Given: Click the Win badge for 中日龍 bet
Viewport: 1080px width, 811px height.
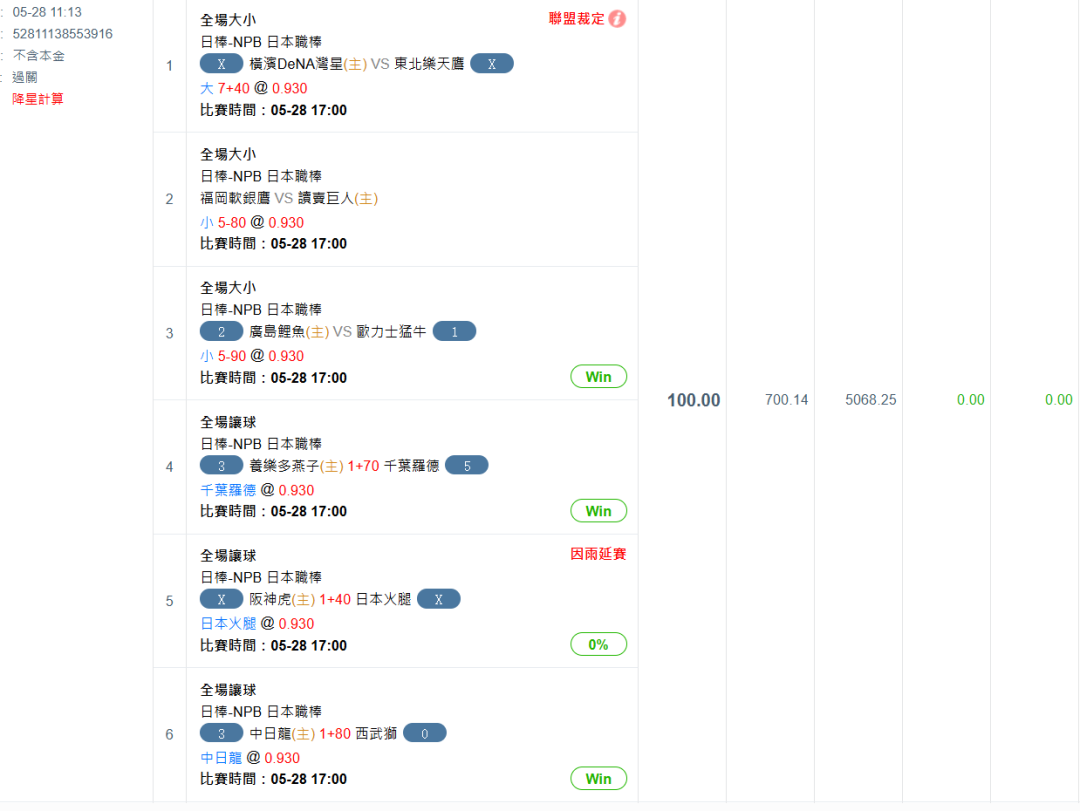Looking at the screenshot, I should pyautogui.click(x=598, y=779).
